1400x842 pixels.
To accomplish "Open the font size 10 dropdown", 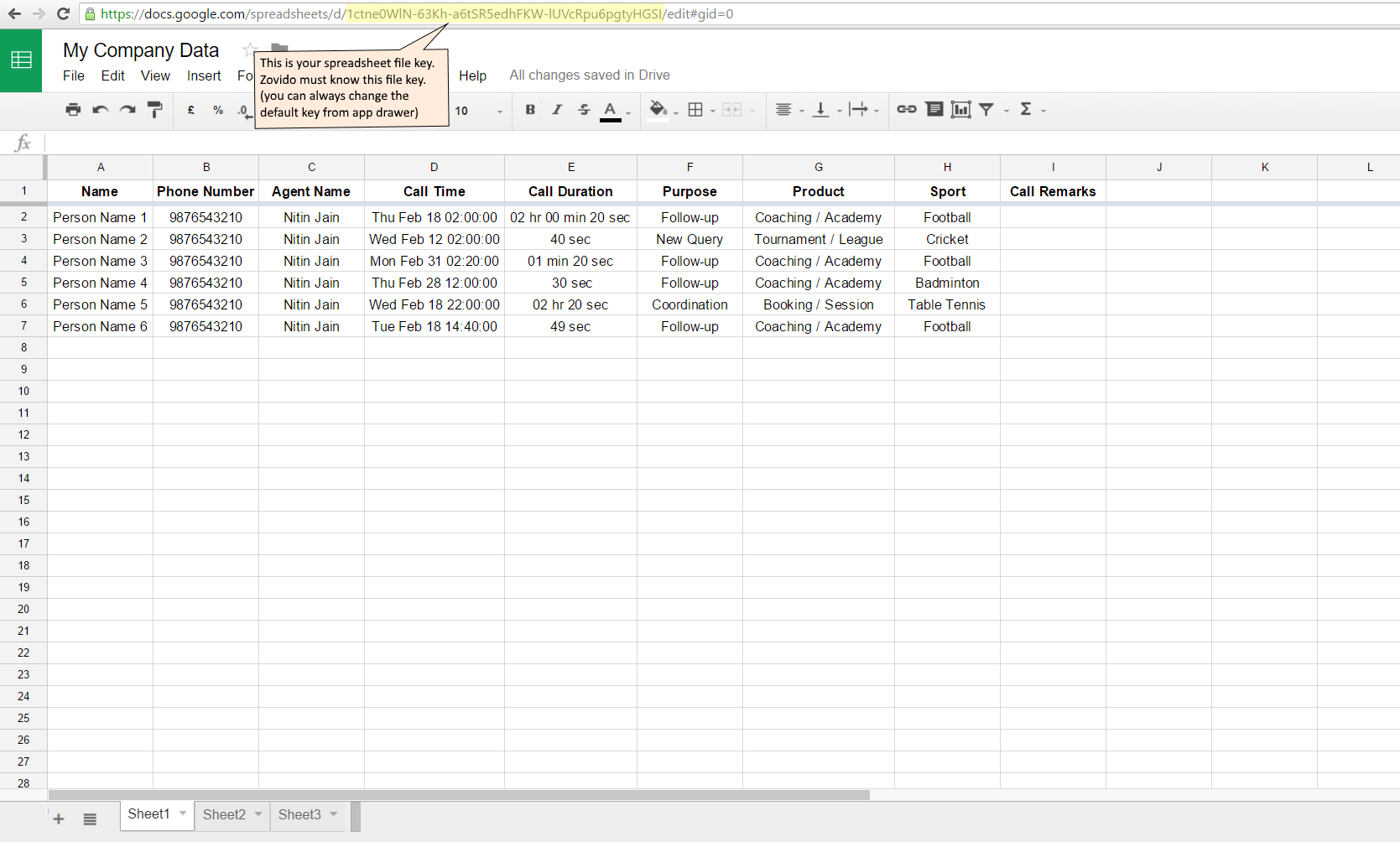I will pyautogui.click(x=478, y=111).
